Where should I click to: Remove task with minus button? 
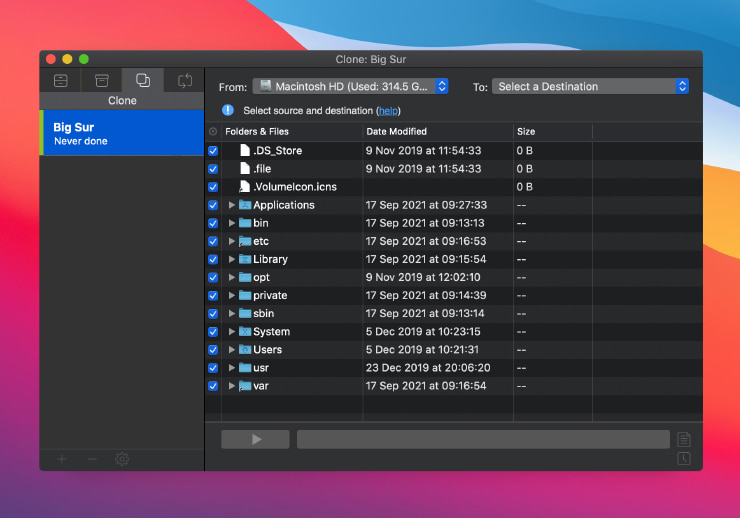92,459
